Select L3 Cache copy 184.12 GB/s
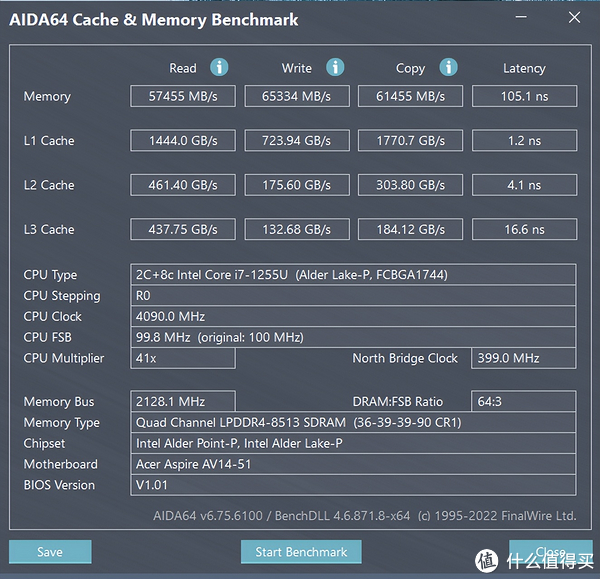Viewport: 600px width, 579px height. [x=410, y=229]
